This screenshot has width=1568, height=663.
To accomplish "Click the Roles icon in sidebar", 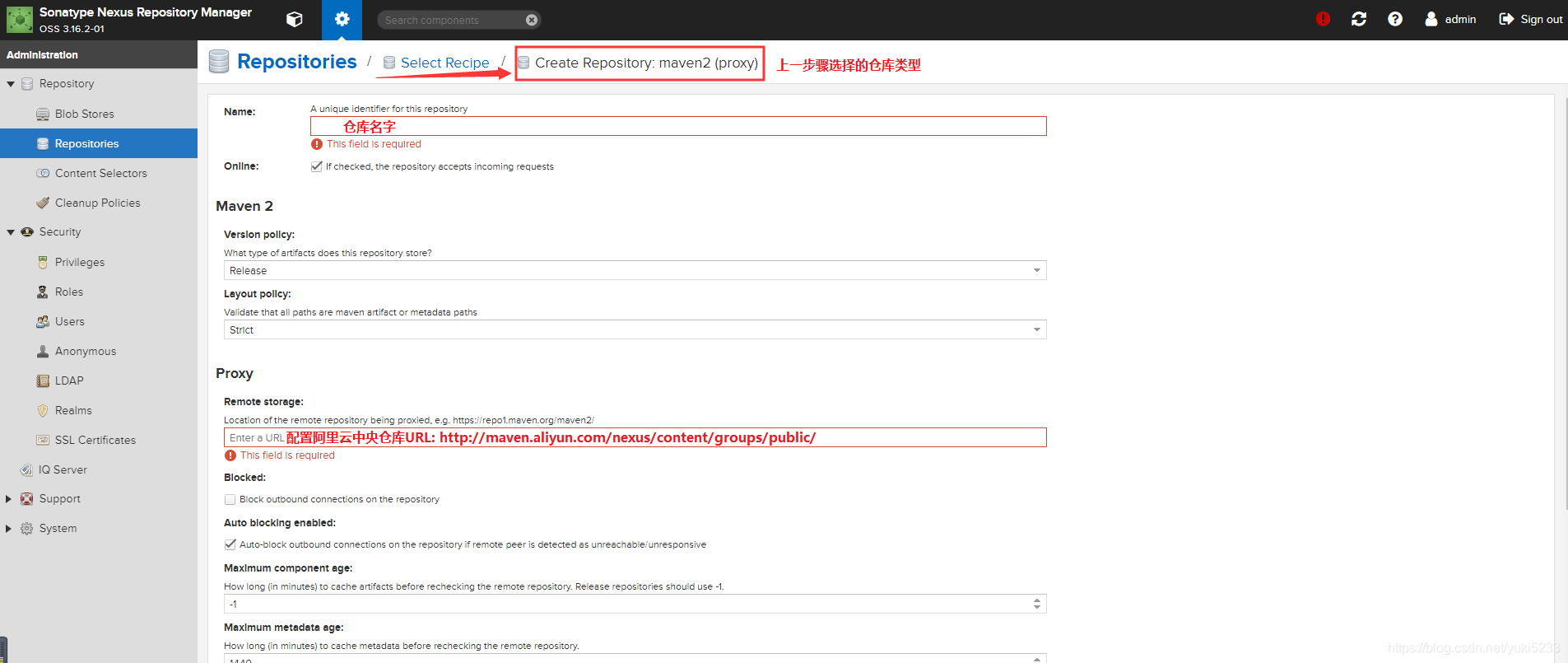I will point(43,292).
